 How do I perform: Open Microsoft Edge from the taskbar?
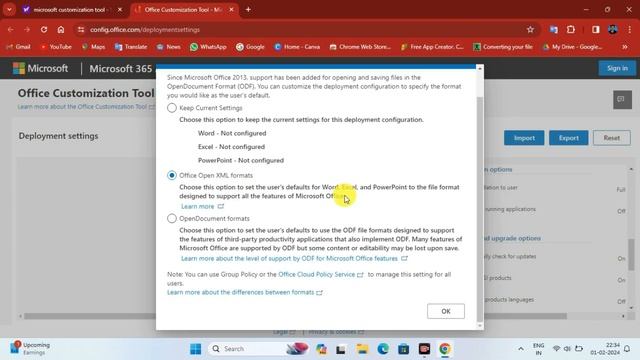point(383,349)
